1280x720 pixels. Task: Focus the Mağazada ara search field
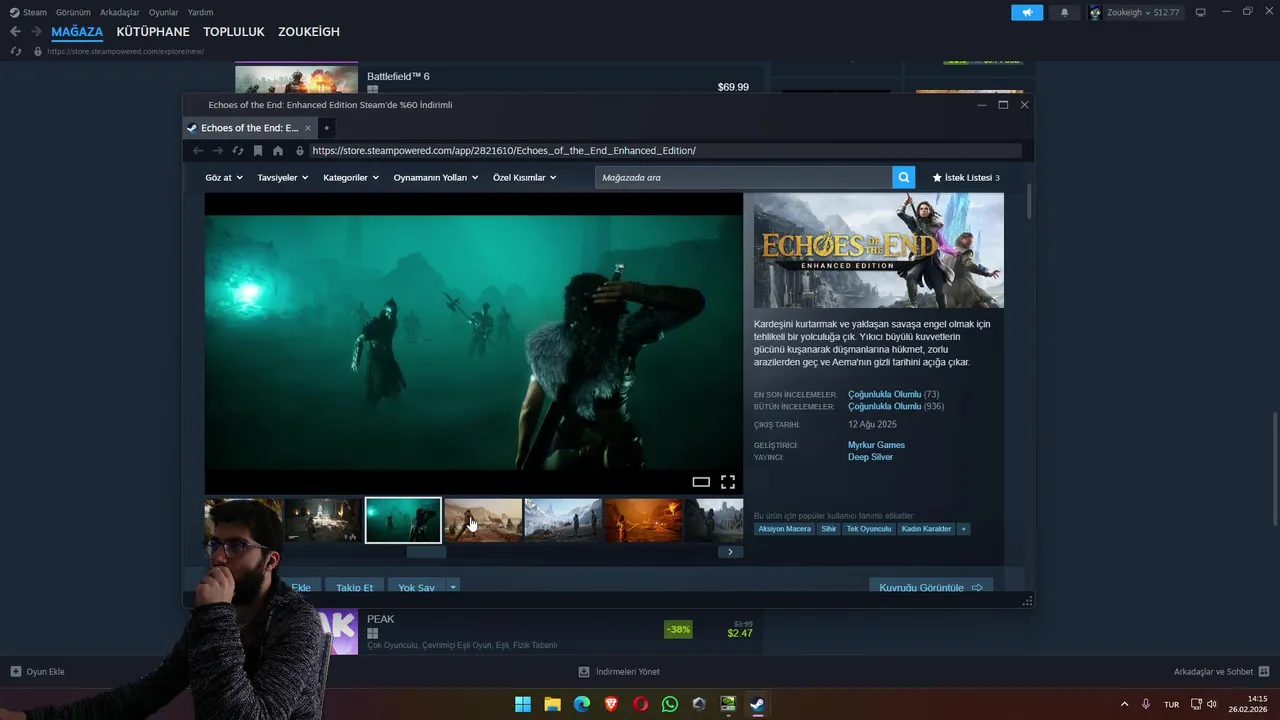click(x=744, y=177)
